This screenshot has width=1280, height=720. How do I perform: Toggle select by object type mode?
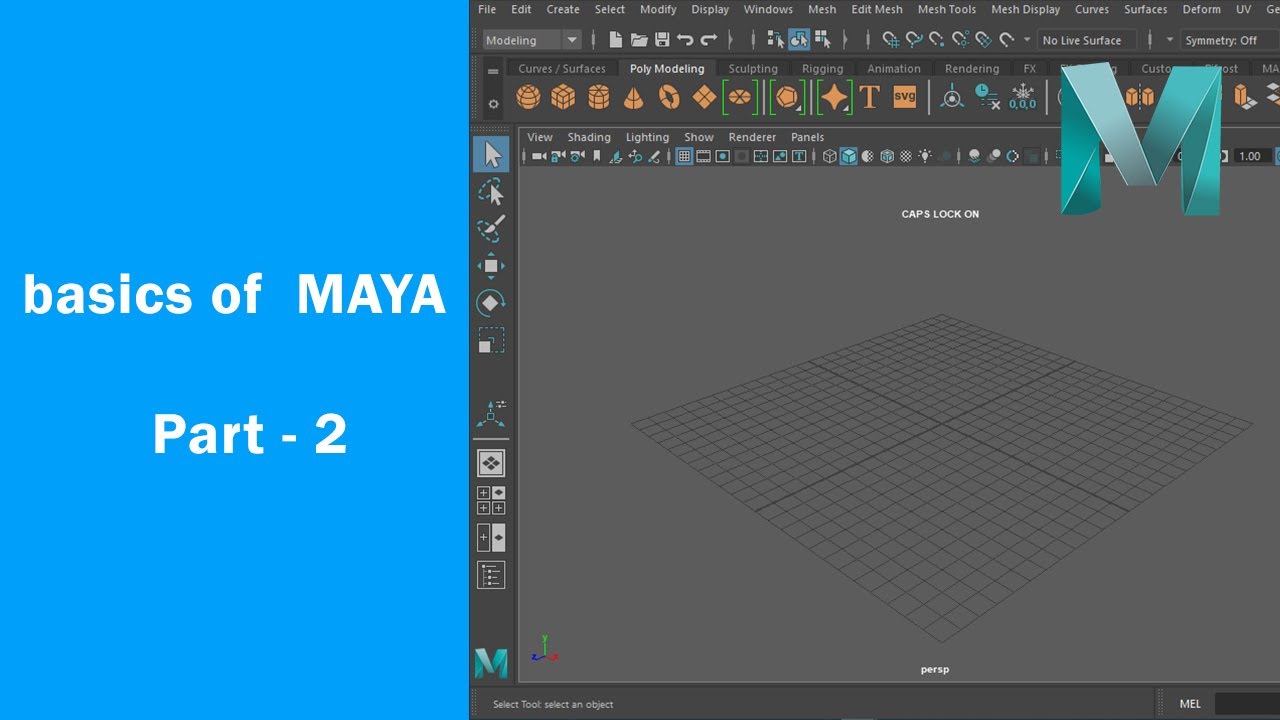point(799,40)
